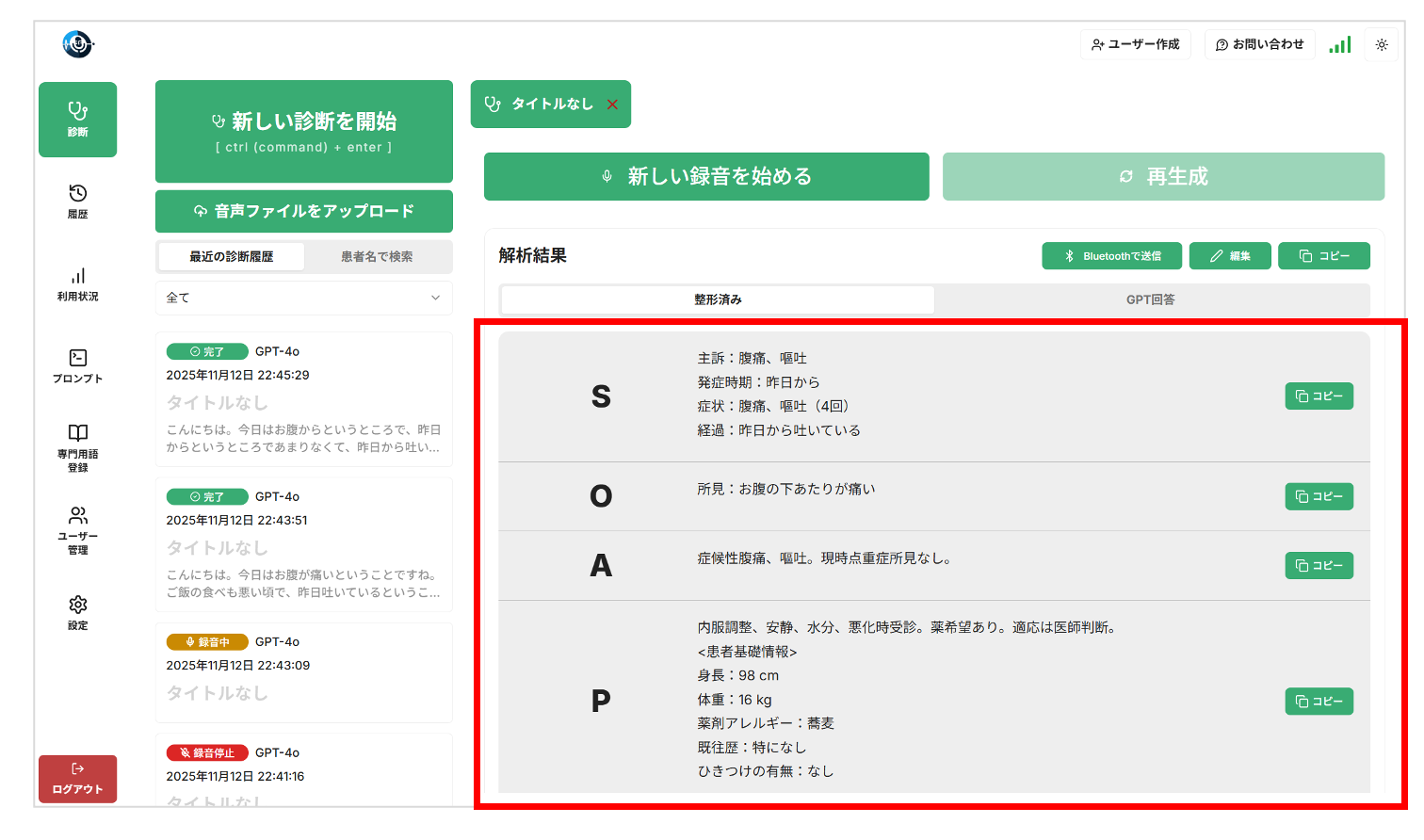The image size is (1424, 840).
Task: Switch to the 患者名で検索 tab
Action: pyautogui.click(x=377, y=256)
